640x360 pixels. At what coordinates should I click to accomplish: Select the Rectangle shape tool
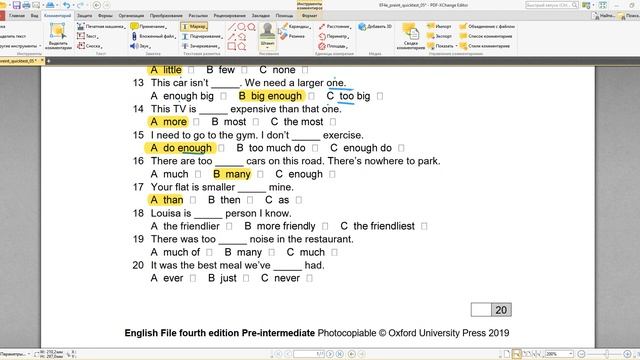click(x=231, y=46)
